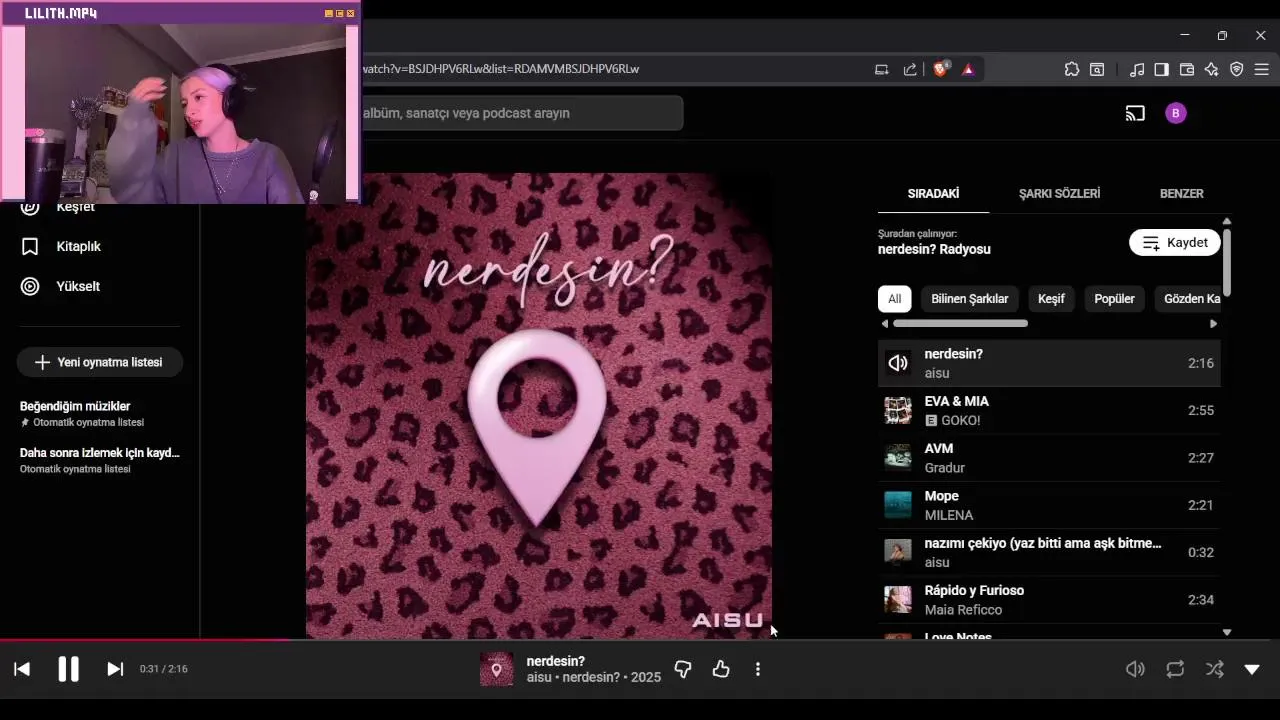
Task: Click the share icon in address bar
Action: [x=910, y=69]
